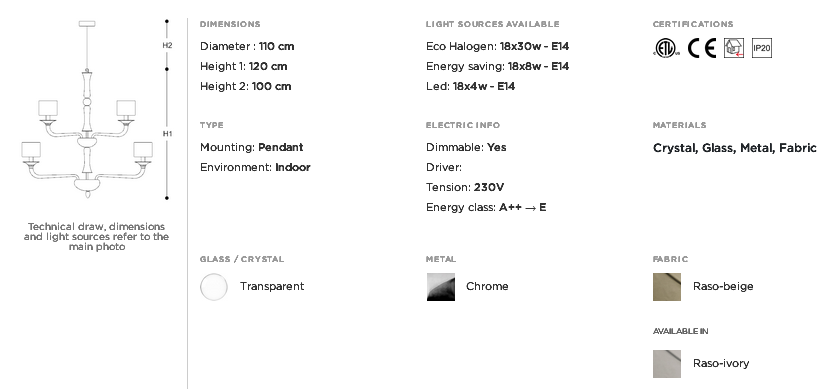The image size is (824, 389).
Task: Click the Led 18x4w - E14 entry
Action: pyautogui.click(x=470, y=86)
